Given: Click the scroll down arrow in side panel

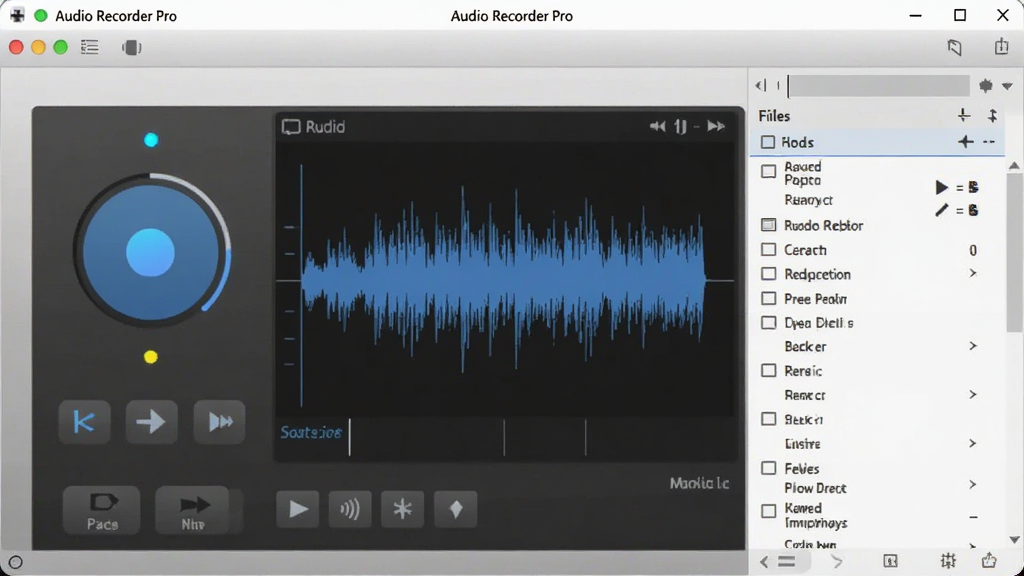Looking at the screenshot, I should [1014, 539].
